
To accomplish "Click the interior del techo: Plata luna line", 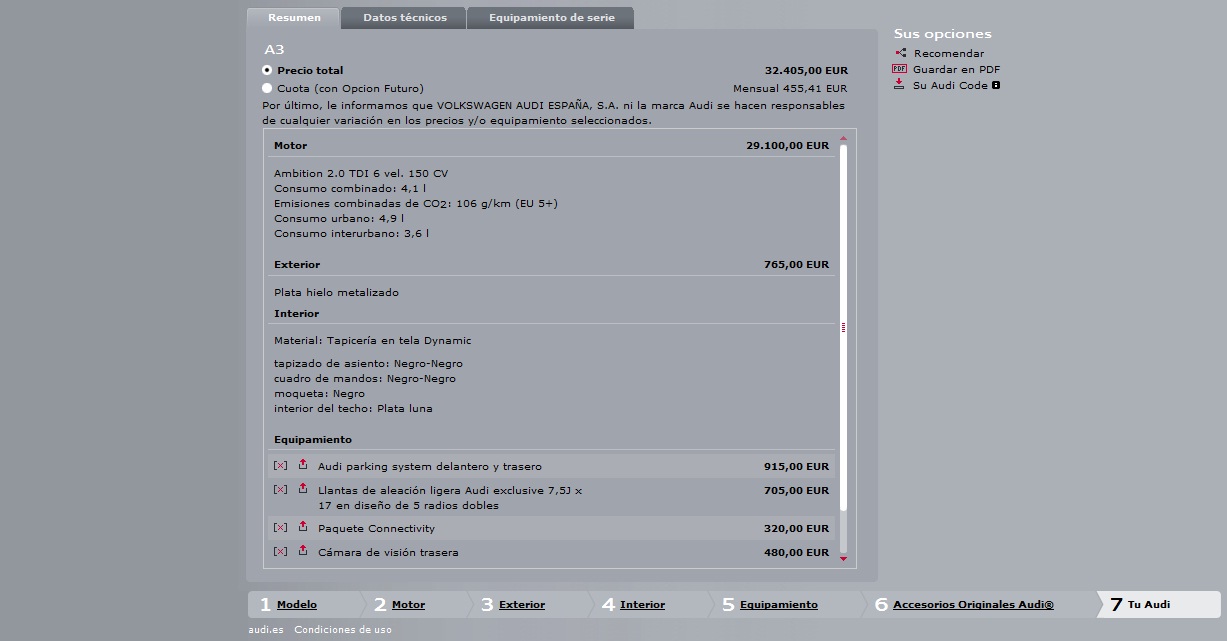I will pos(353,408).
